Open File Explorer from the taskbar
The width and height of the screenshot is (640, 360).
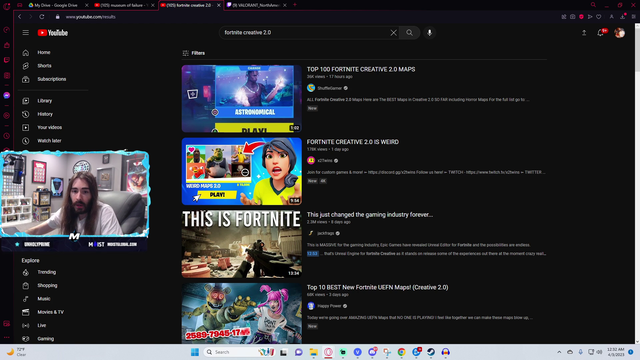(x=313, y=352)
